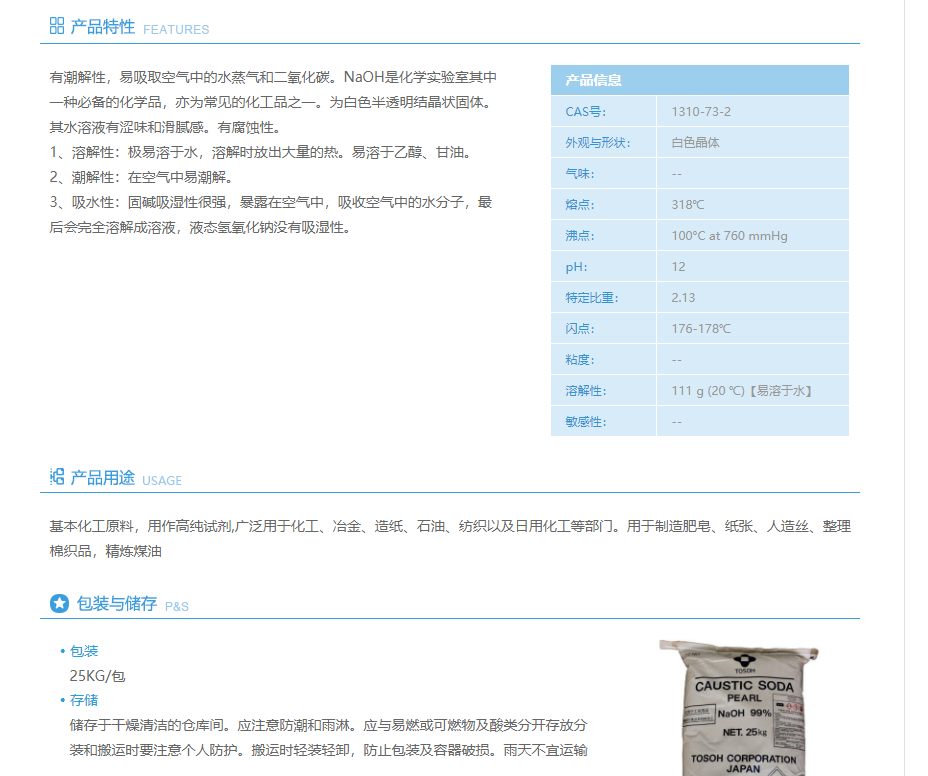The image size is (928, 776).
Task: Click the 25KG/包 packaging text
Action: pos(97,676)
